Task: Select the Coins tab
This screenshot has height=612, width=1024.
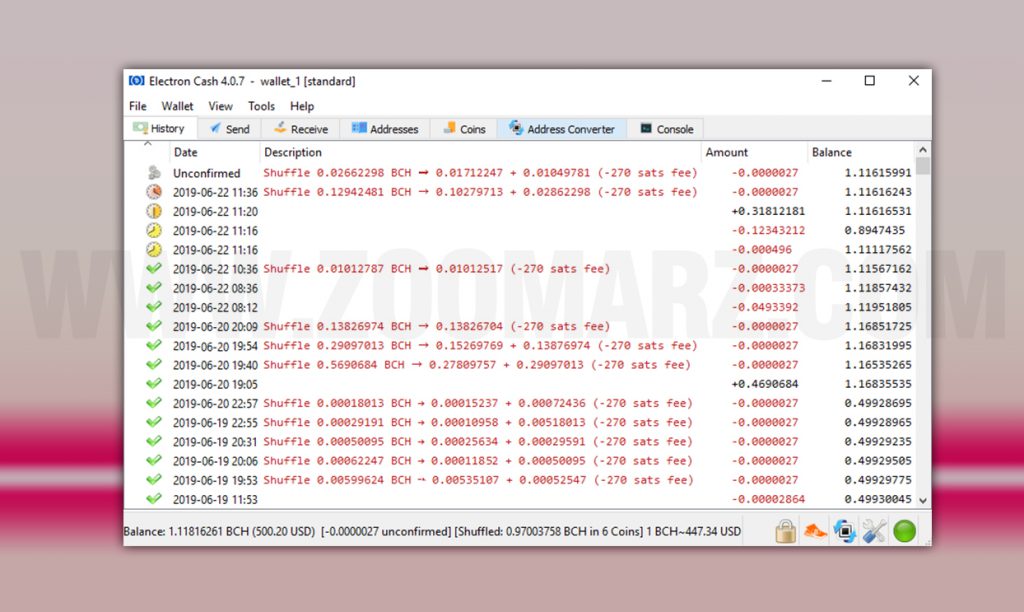Action: 464,129
